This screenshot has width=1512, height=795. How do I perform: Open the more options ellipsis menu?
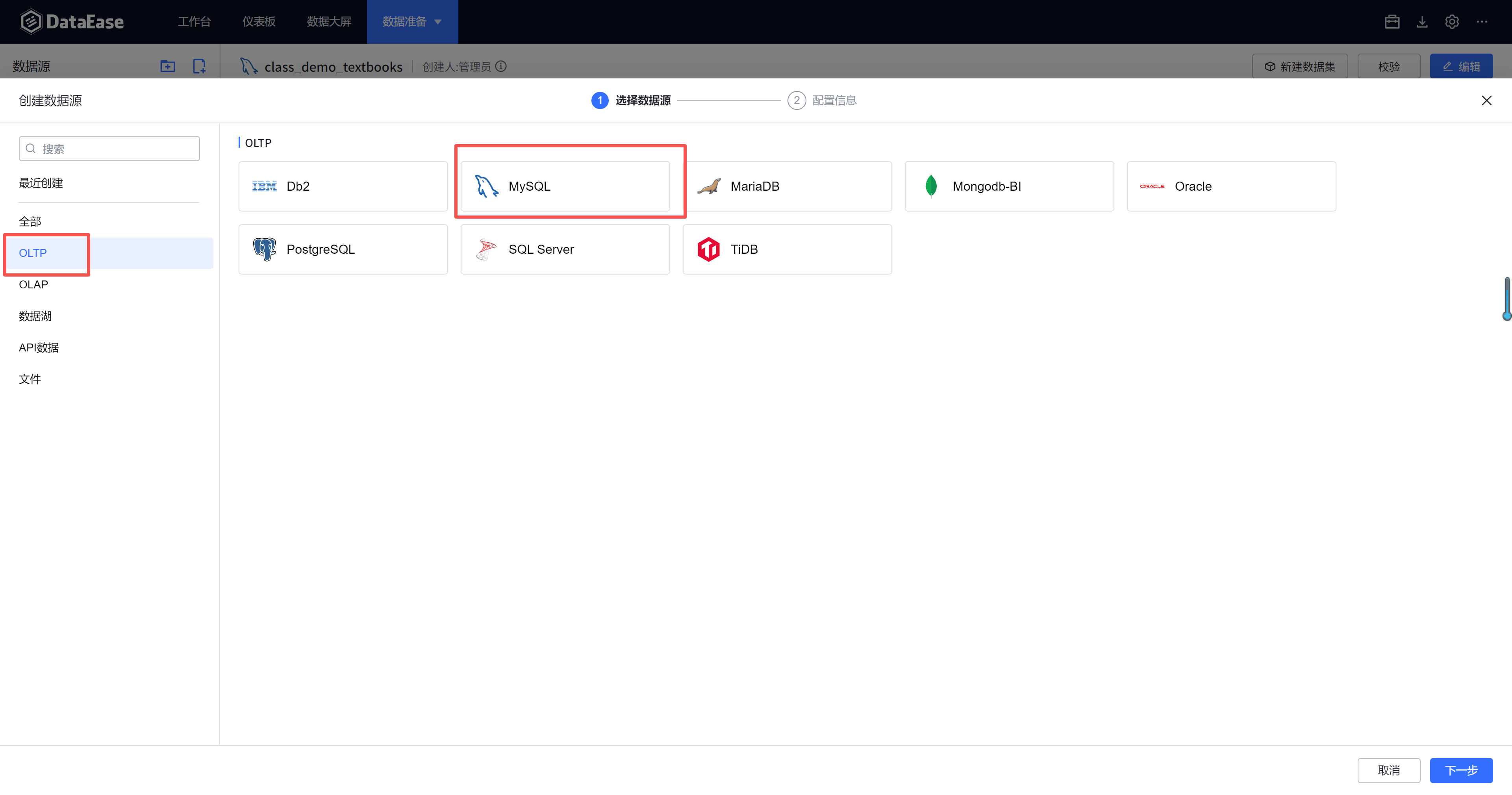(1482, 22)
